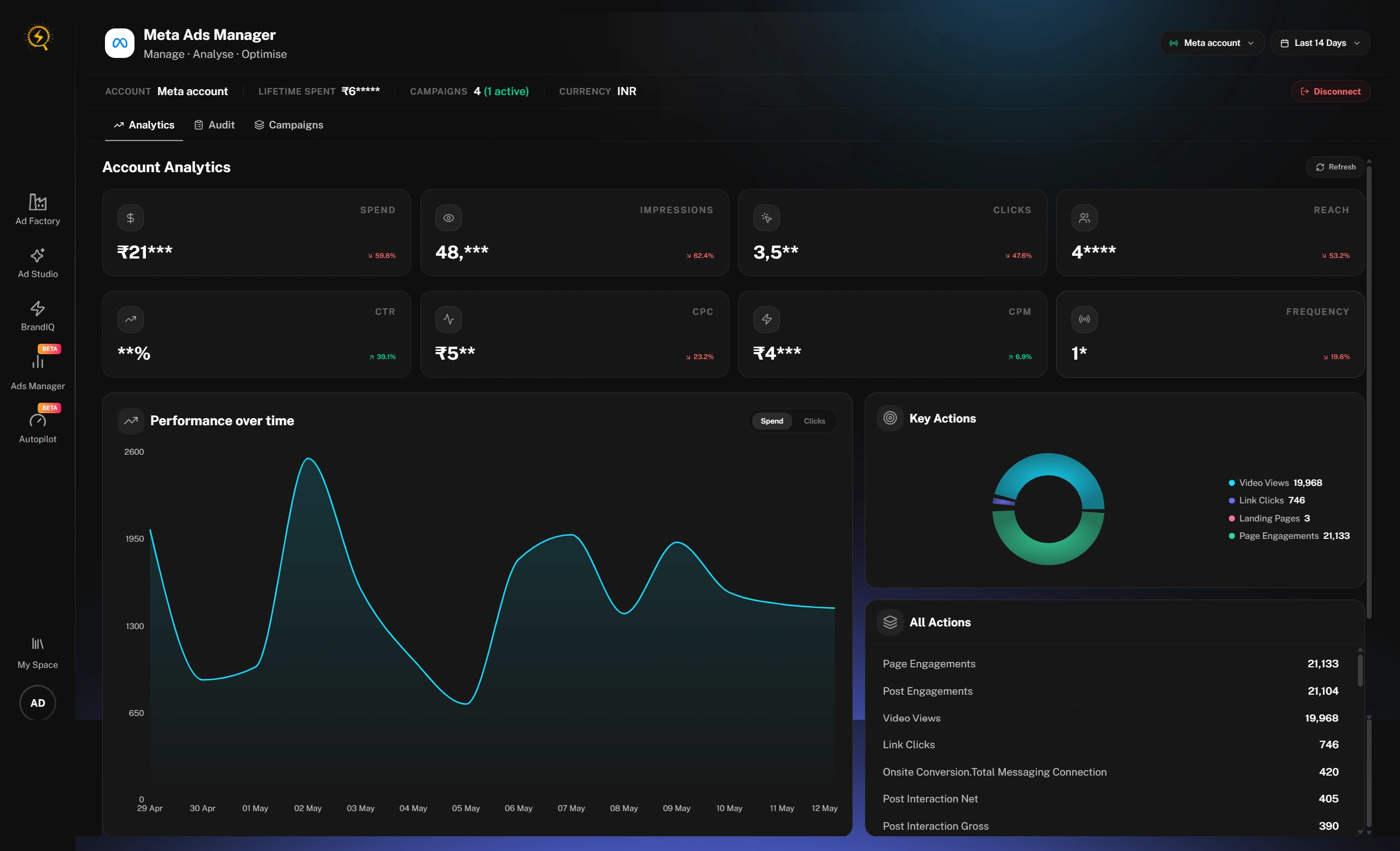This screenshot has height=851, width=1400.
Task: Click the Disconnect button
Action: tap(1330, 91)
